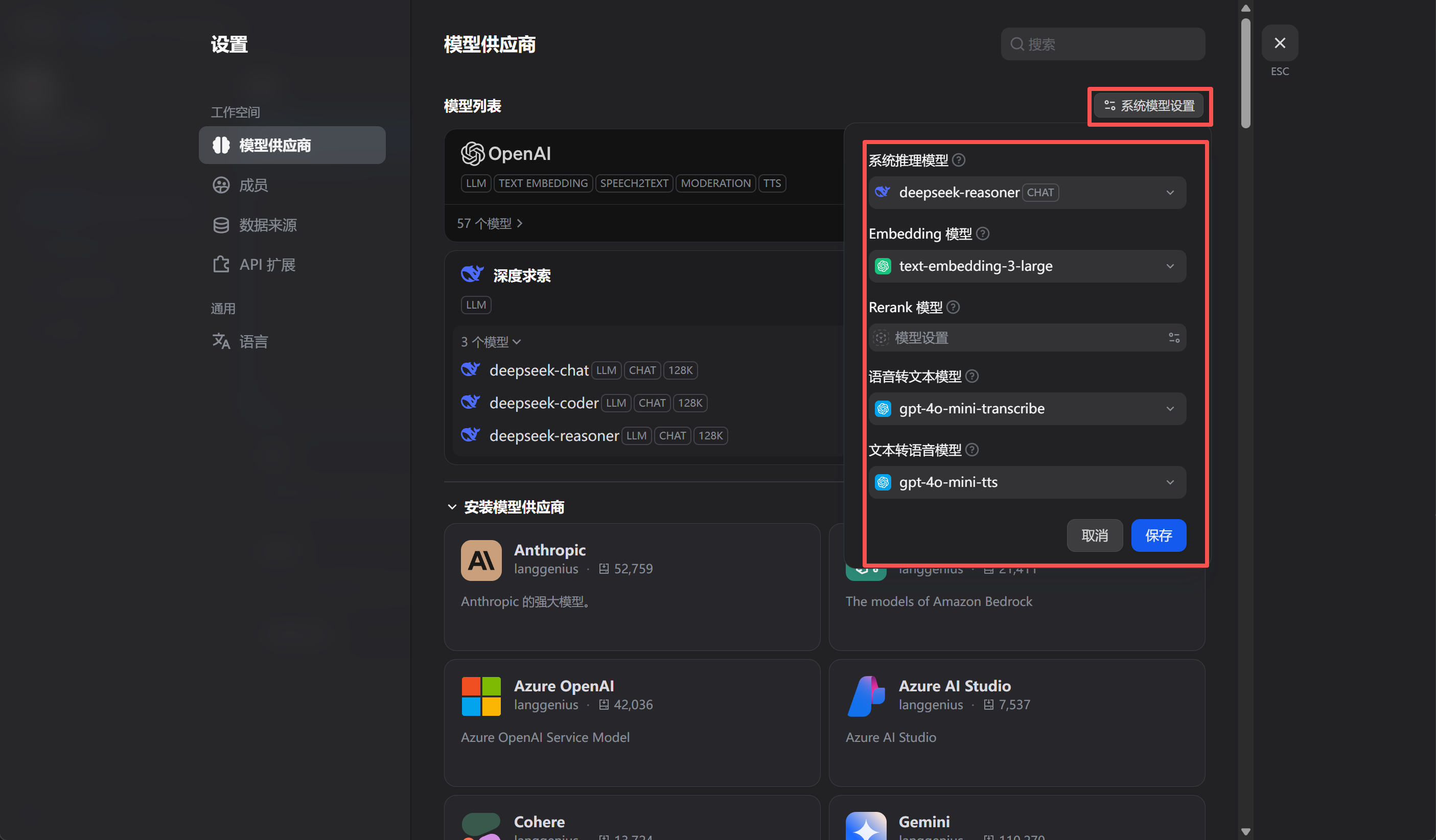
Task: Click help icon beside 语音转文本模型
Action: 972,376
